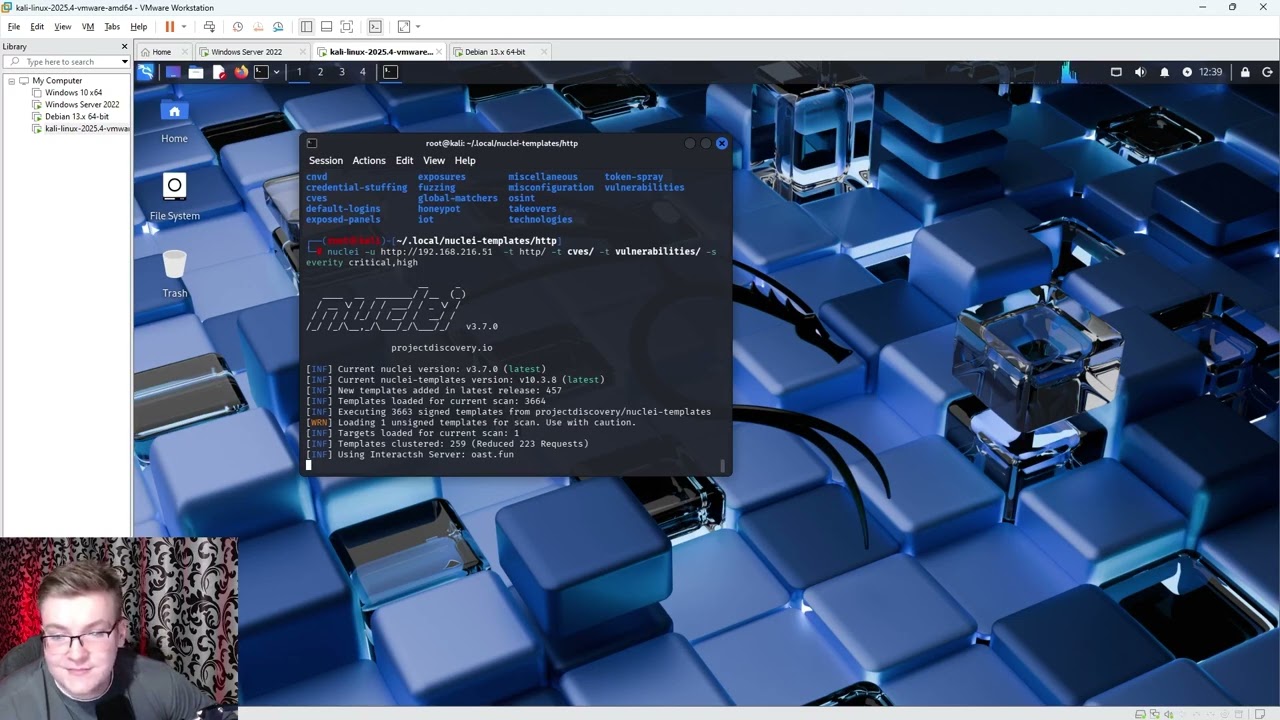Screen dimensions: 1280x720
Task: Switch to workspace 2
Action: coord(320,72)
